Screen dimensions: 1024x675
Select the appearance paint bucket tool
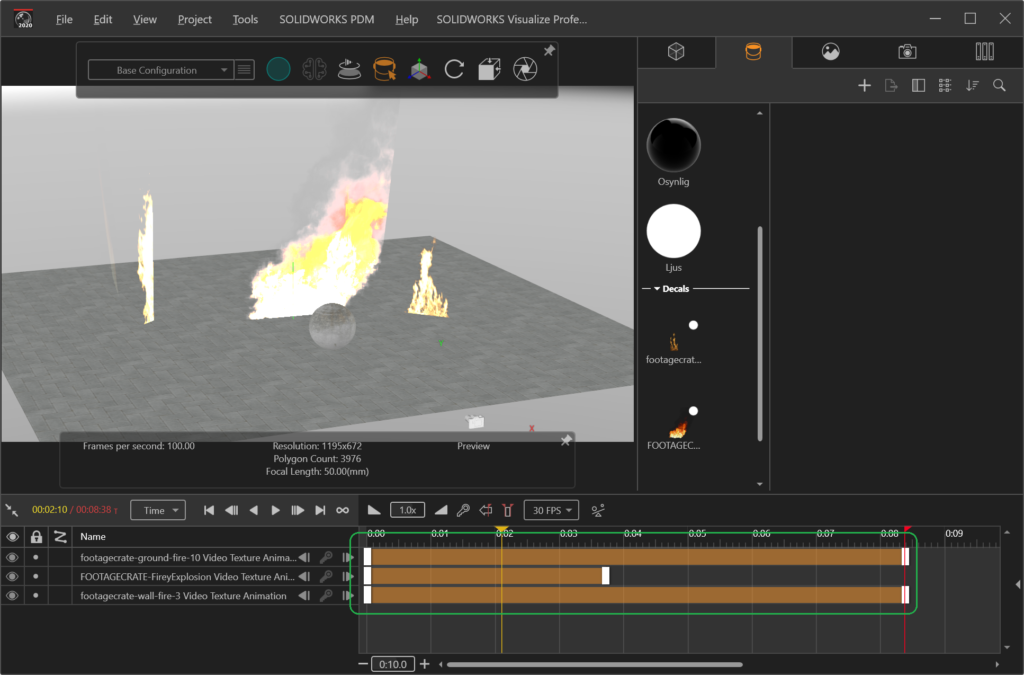pos(384,69)
